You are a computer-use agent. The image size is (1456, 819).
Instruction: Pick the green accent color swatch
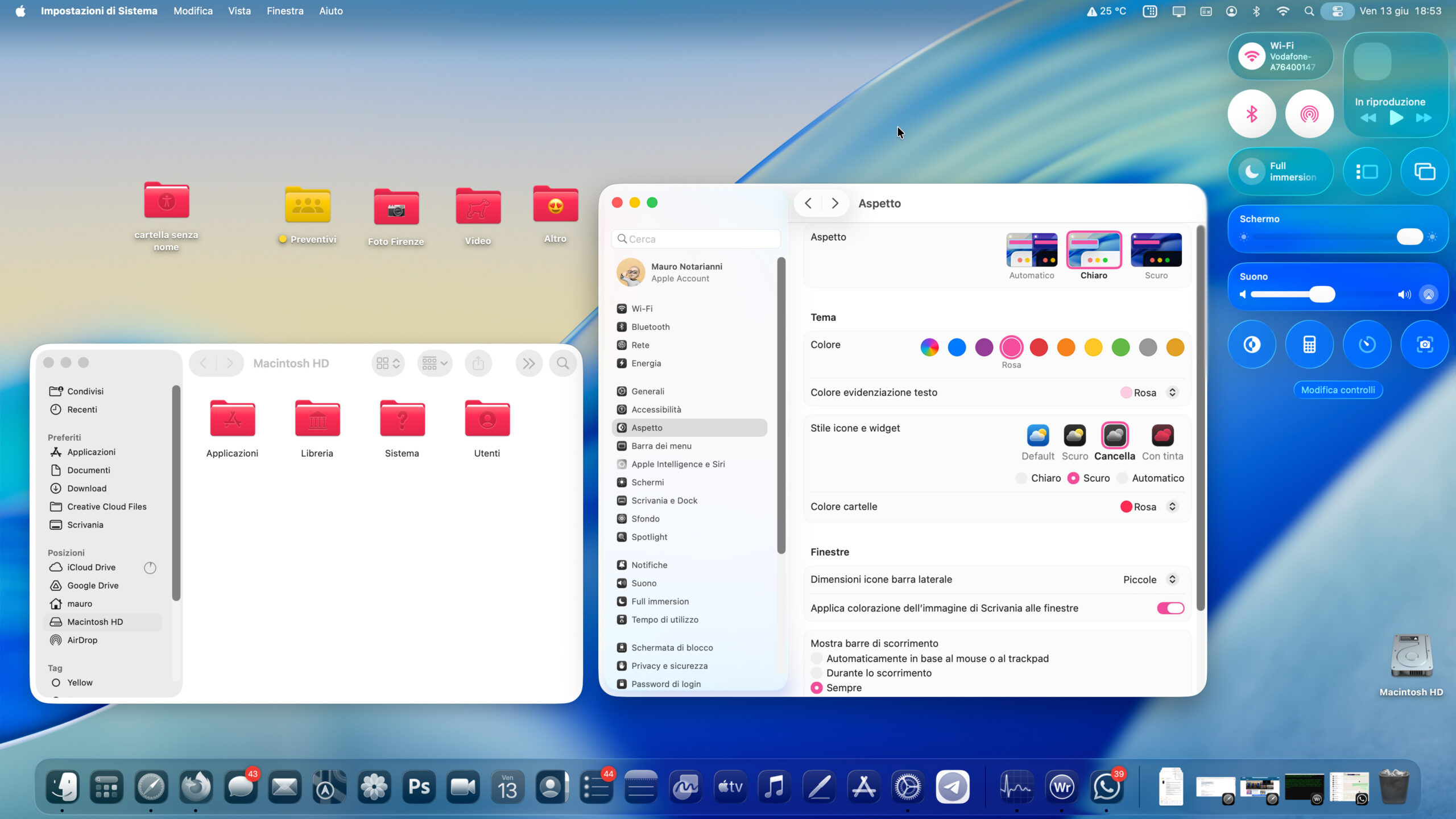pyautogui.click(x=1120, y=347)
